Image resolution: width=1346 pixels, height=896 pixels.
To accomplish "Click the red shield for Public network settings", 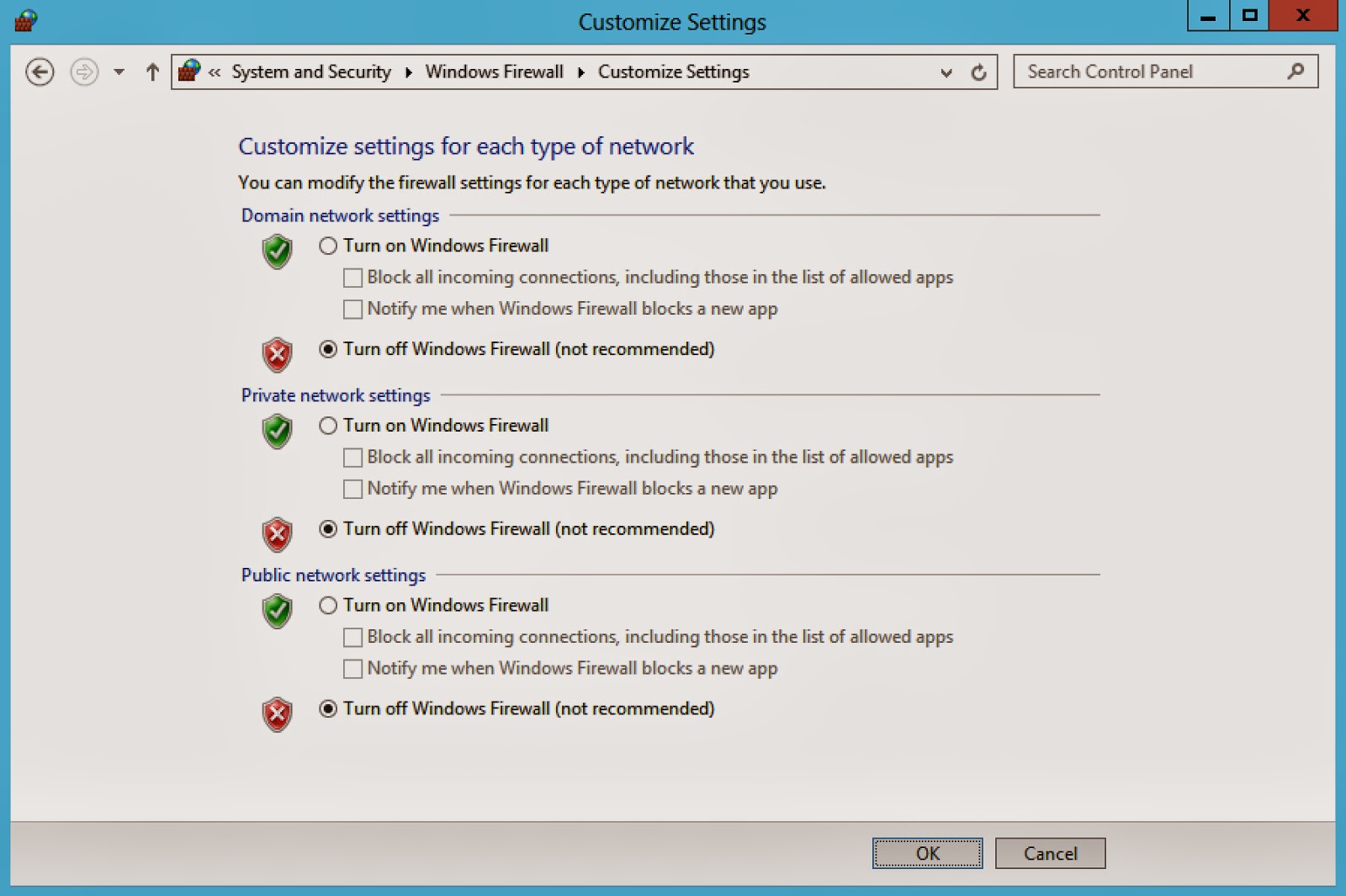I will click(x=278, y=713).
